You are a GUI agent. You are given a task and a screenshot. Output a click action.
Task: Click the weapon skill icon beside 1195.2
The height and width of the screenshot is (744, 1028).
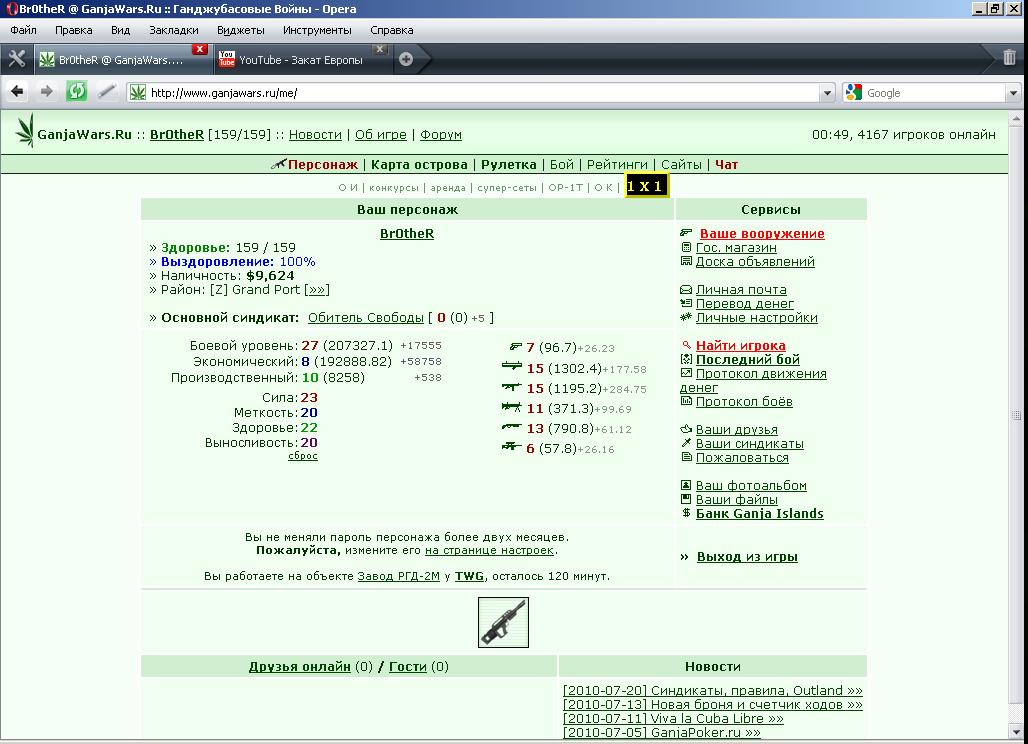tap(511, 387)
